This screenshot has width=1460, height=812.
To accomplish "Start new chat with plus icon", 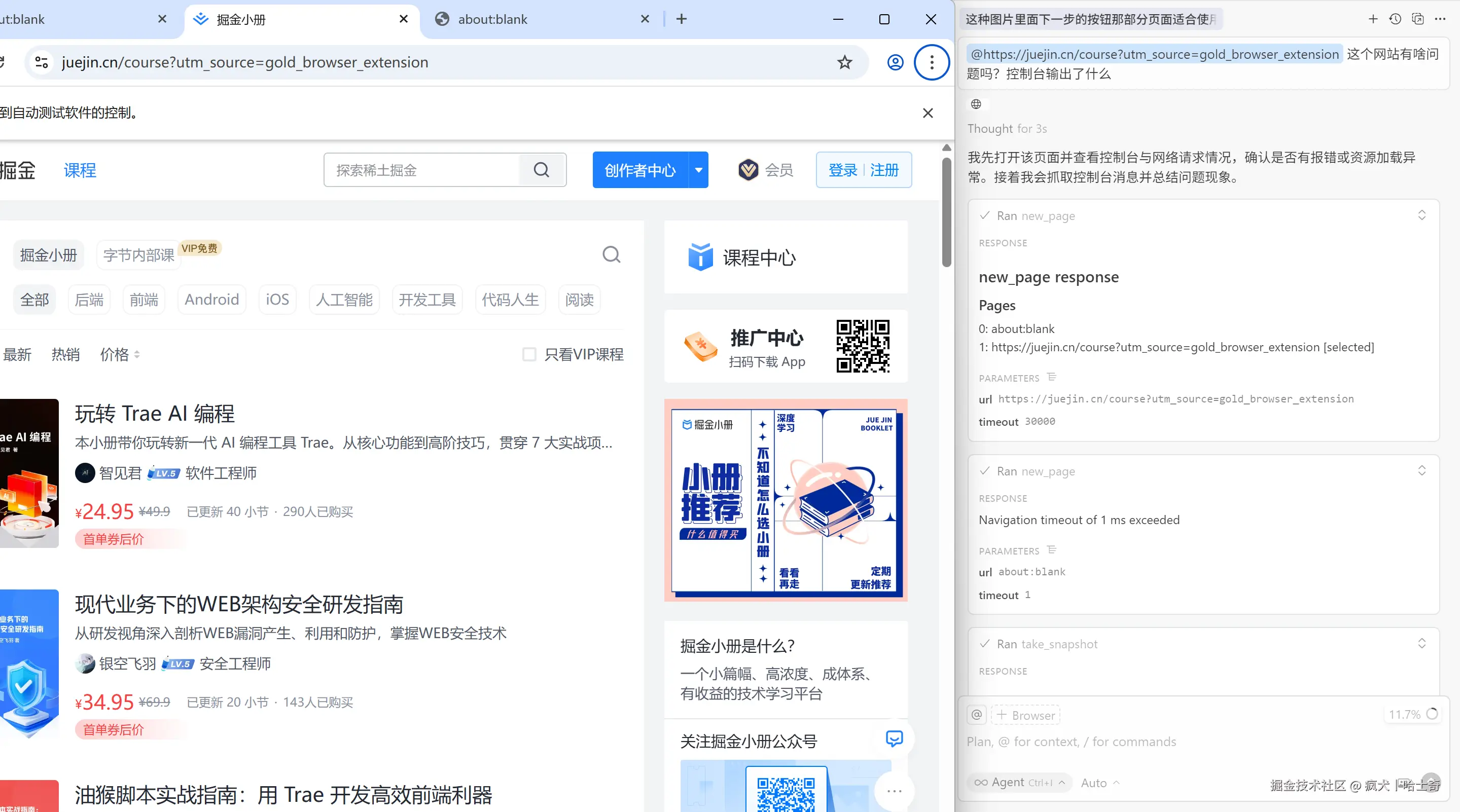I will 1373,19.
